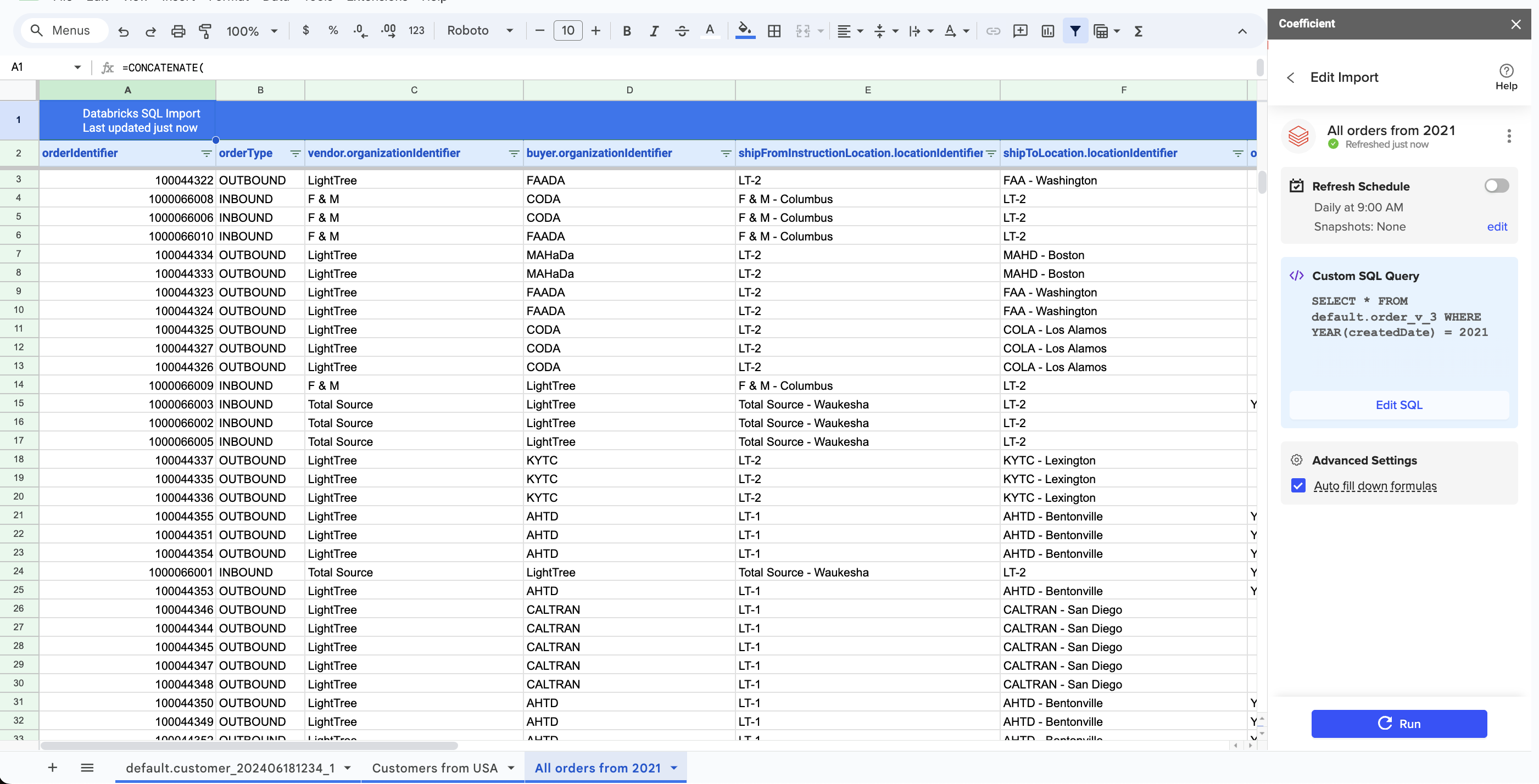Open filter for vendor.organizationIdentifier column

(514, 154)
